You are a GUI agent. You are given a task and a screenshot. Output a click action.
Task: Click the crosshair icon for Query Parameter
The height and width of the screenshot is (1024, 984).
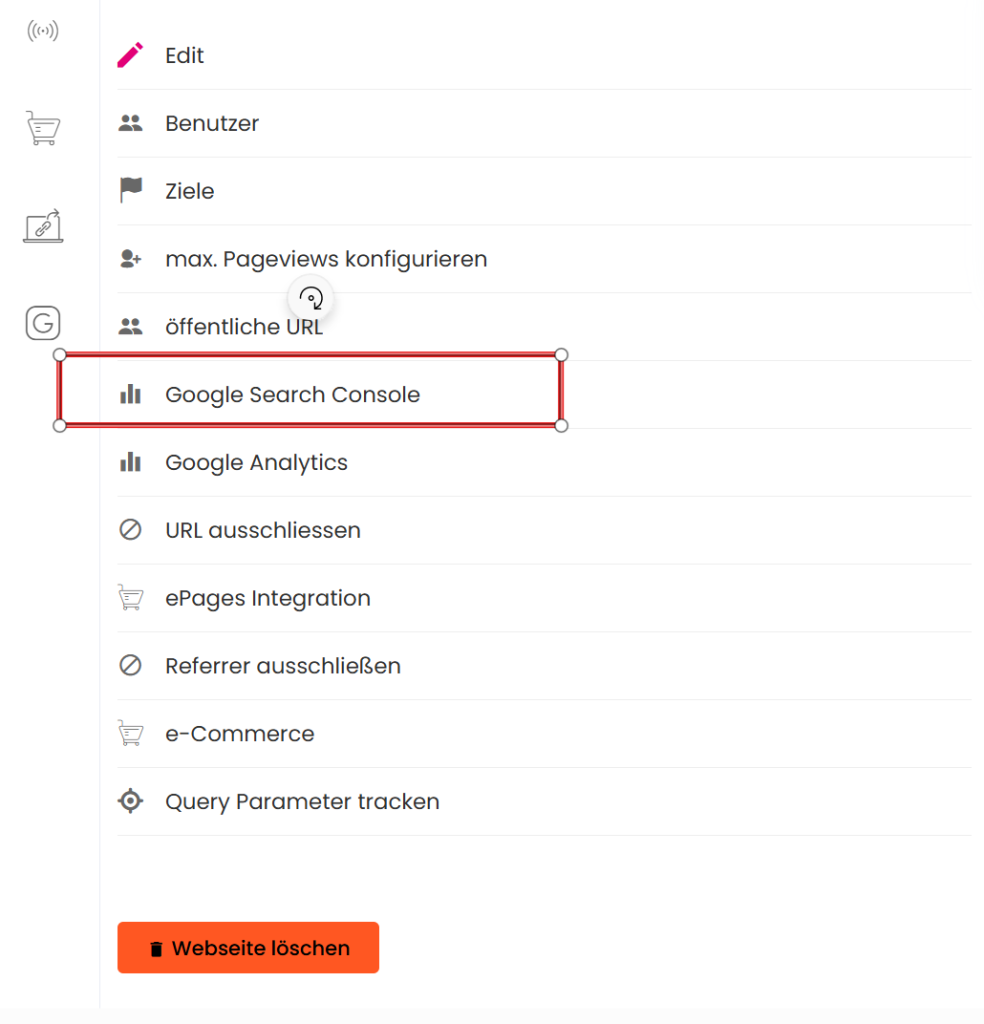click(130, 801)
